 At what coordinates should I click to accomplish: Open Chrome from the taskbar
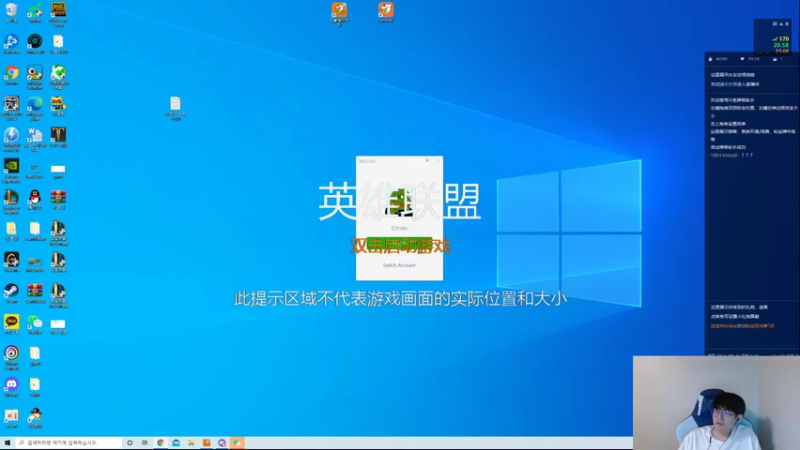click(x=161, y=443)
